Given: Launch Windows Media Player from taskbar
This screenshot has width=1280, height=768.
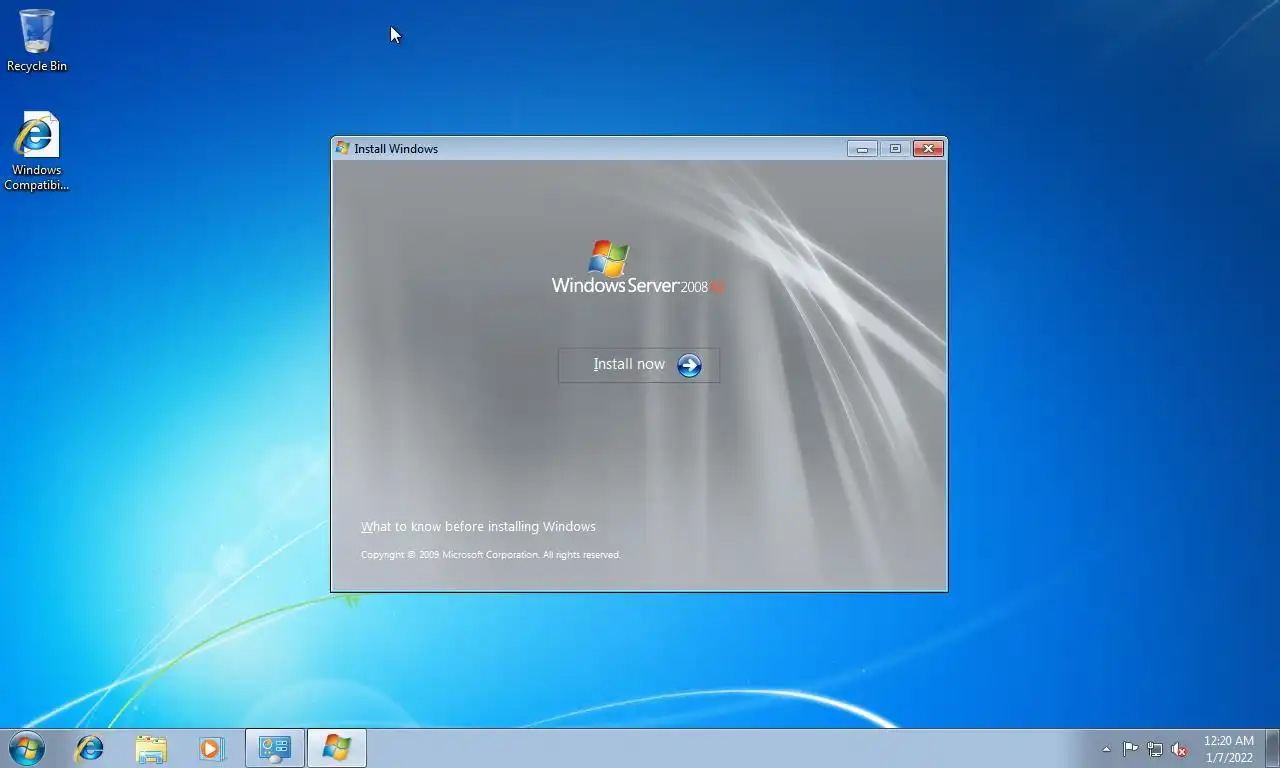Looking at the screenshot, I should coord(211,748).
